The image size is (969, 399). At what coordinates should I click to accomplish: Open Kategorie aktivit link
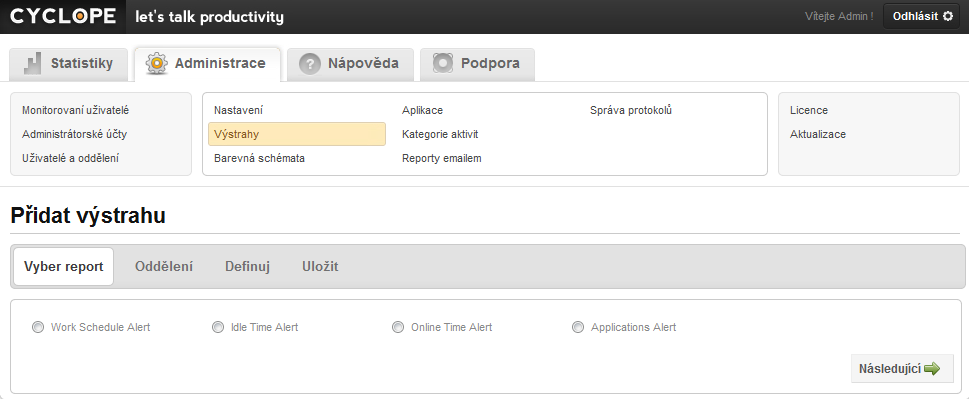pos(440,134)
